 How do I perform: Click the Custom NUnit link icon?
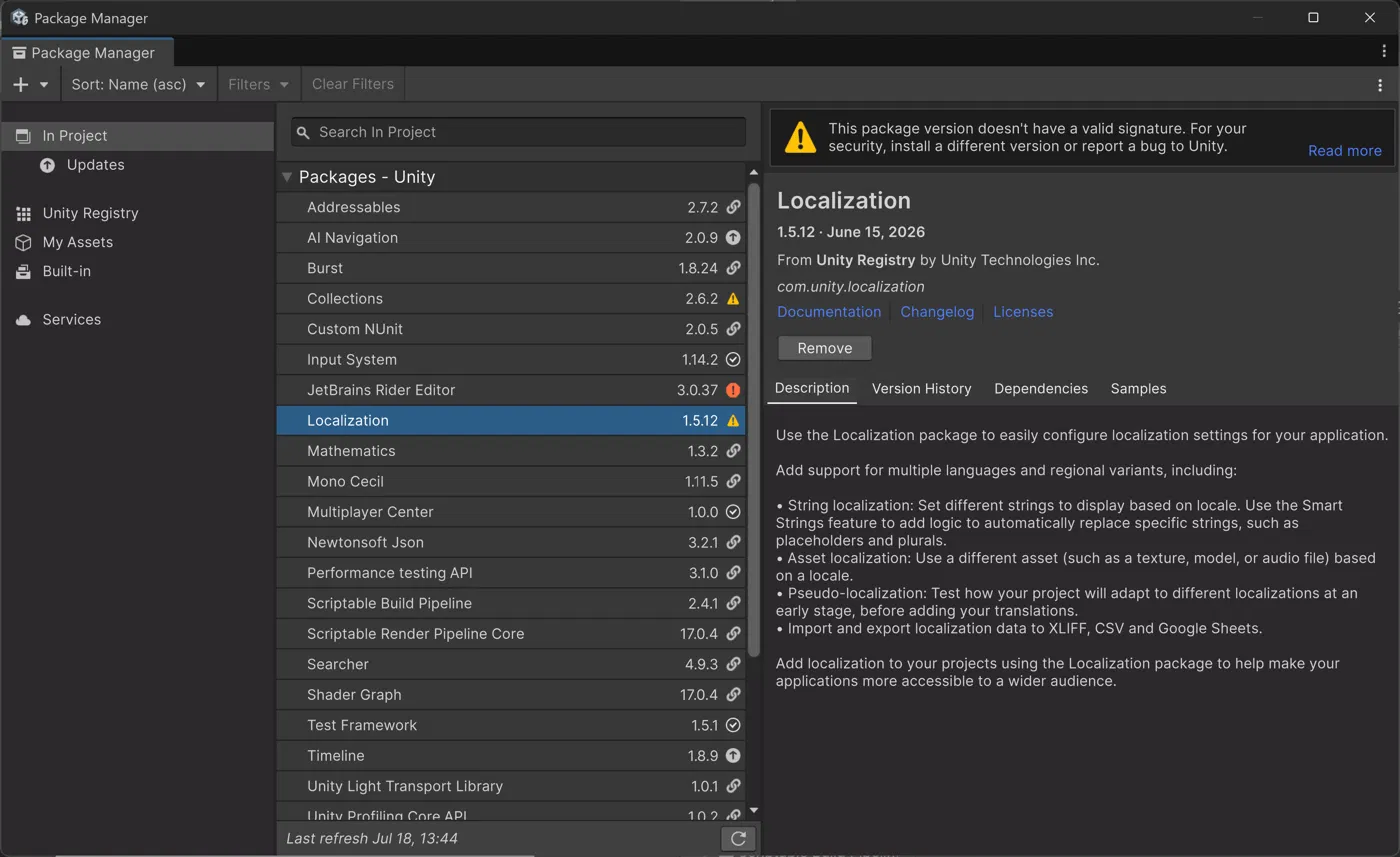click(x=733, y=329)
